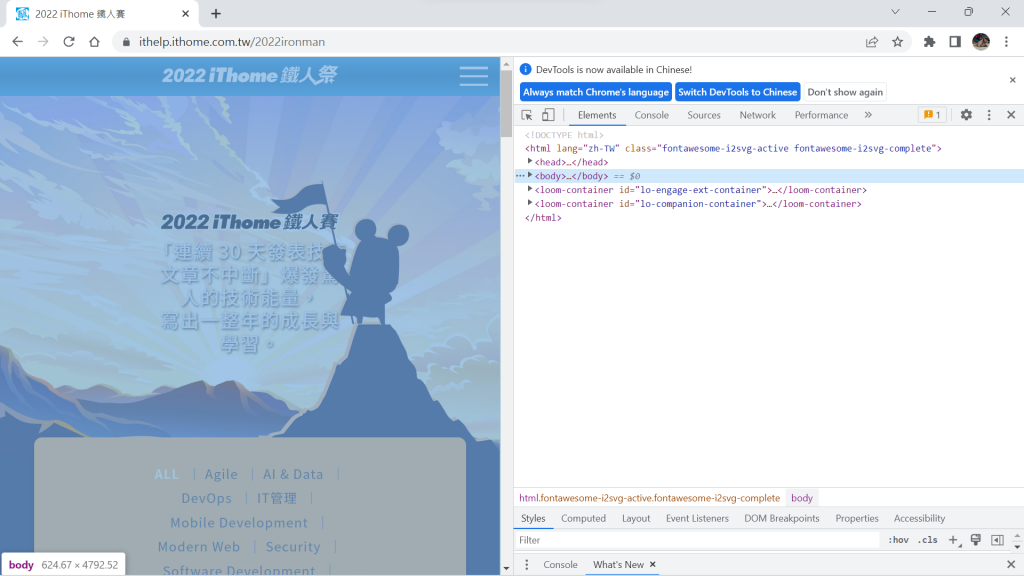Toggle computed styles sidebar icon
Viewport: 1024px width, 576px height.
[x=997, y=540]
